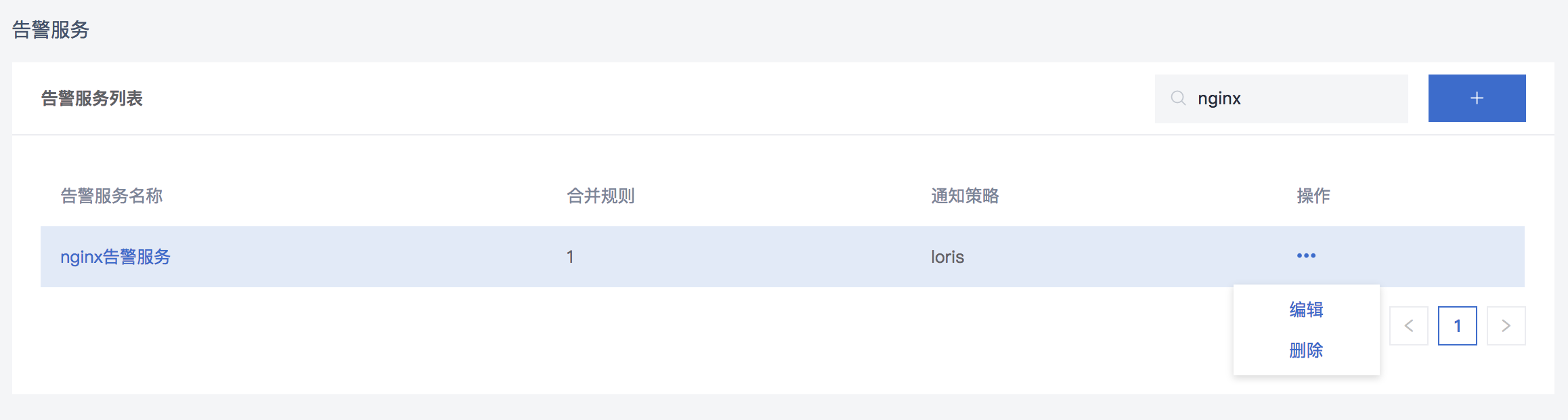Click the 合并规则 column header
1568x420 pixels.
[x=601, y=196]
